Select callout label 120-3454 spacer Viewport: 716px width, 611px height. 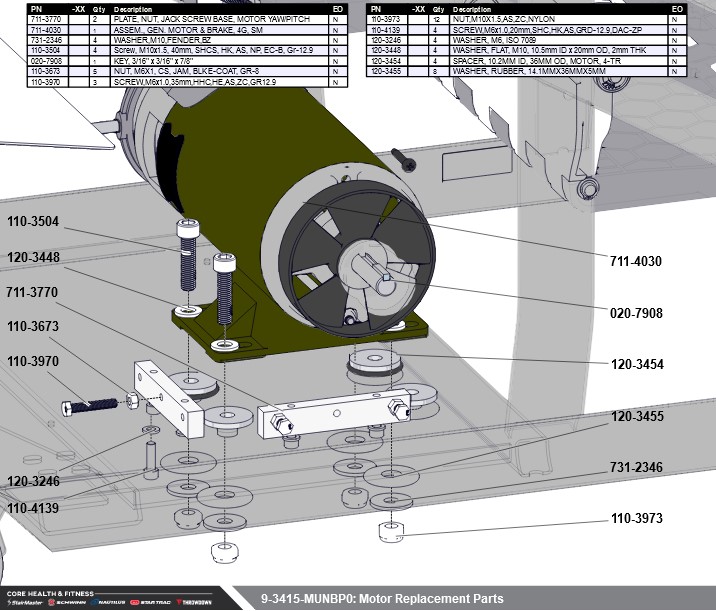pyautogui.click(x=640, y=365)
